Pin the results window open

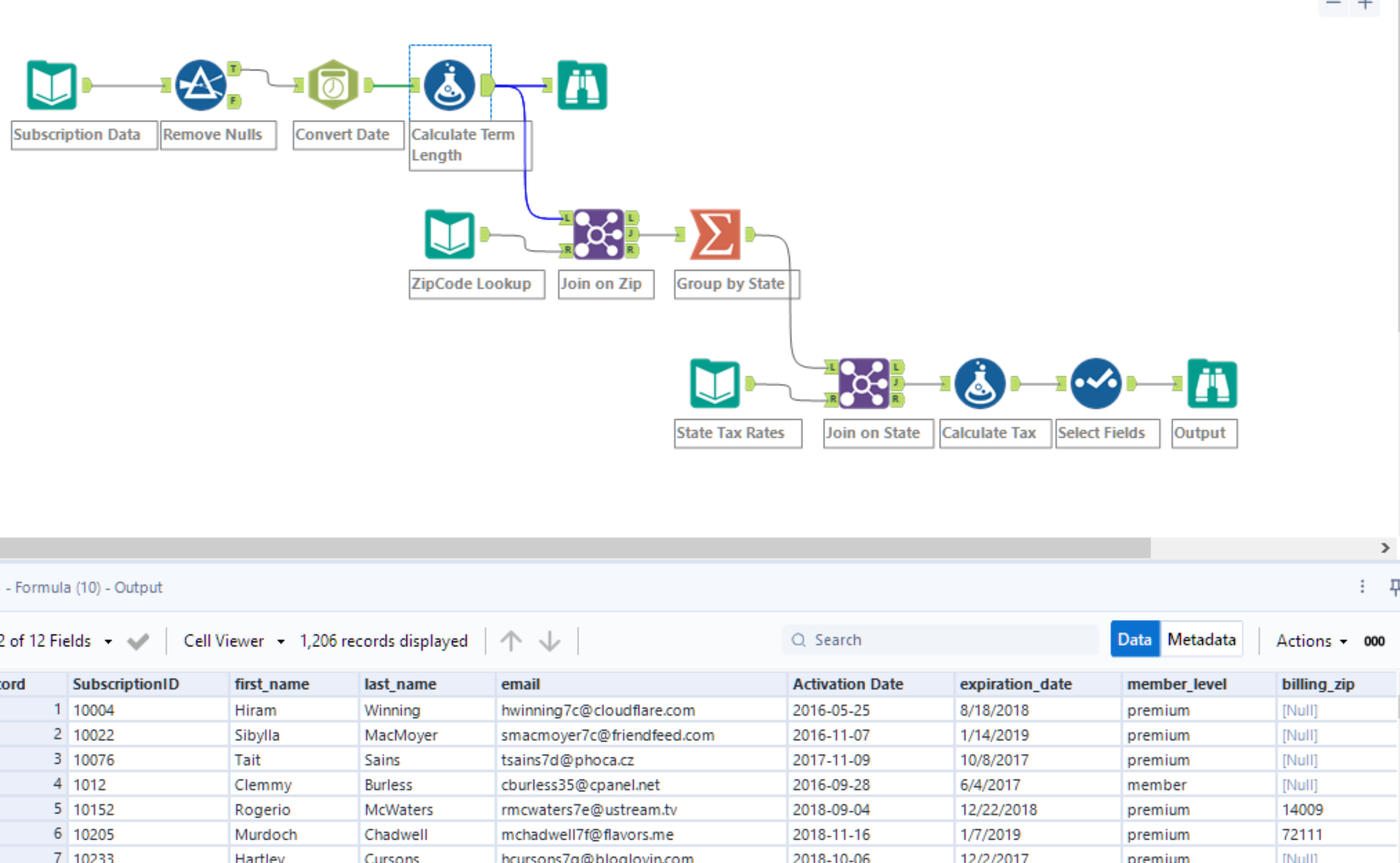tap(1394, 587)
